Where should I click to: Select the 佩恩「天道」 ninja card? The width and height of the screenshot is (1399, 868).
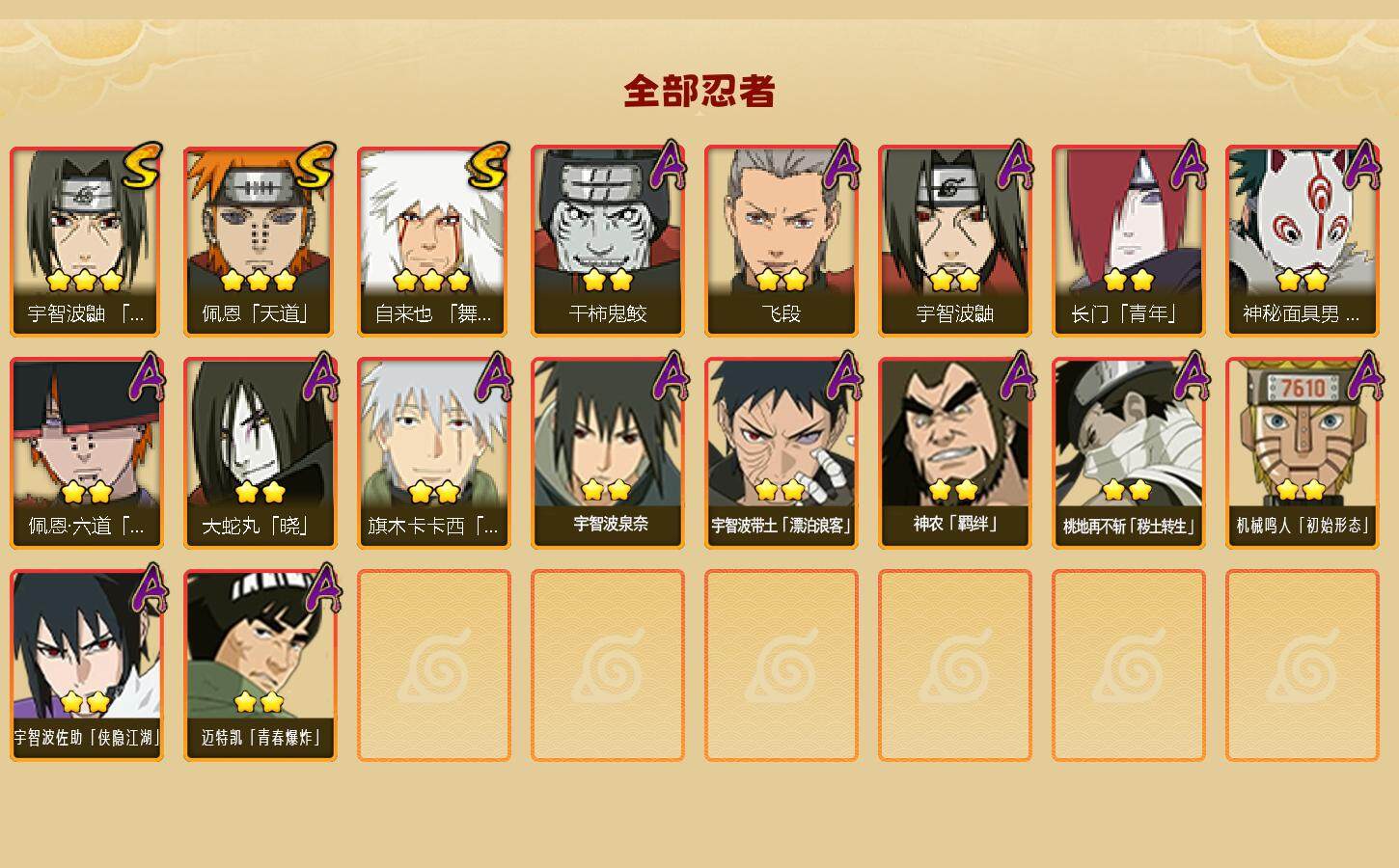click(x=261, y=241)
